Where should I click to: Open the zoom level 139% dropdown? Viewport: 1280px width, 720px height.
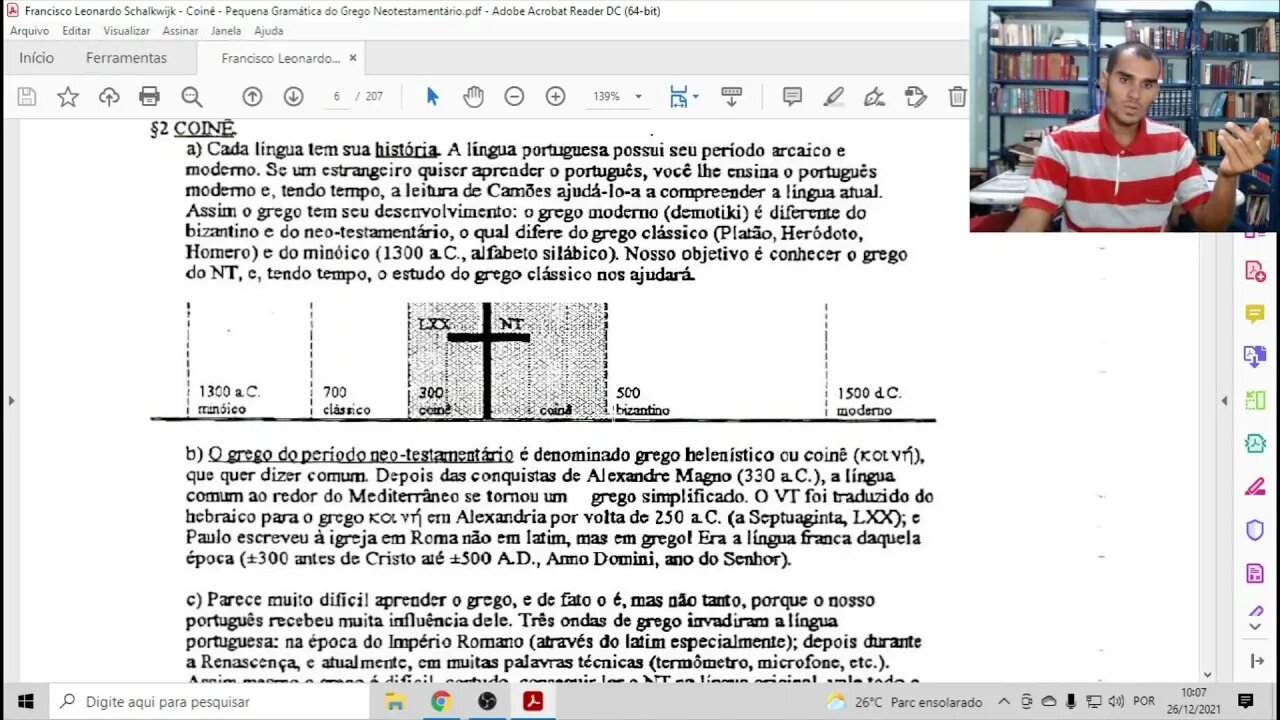click(x=617, y=97)
